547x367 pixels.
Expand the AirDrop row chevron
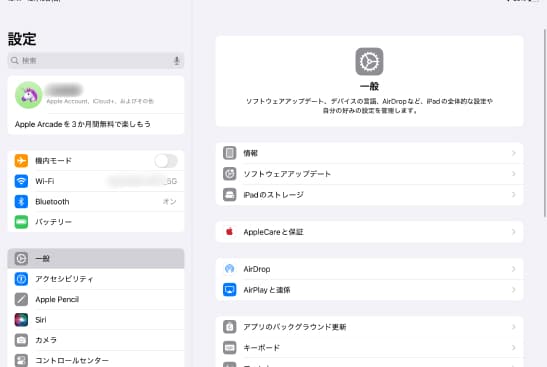click(x=514, y=269)
